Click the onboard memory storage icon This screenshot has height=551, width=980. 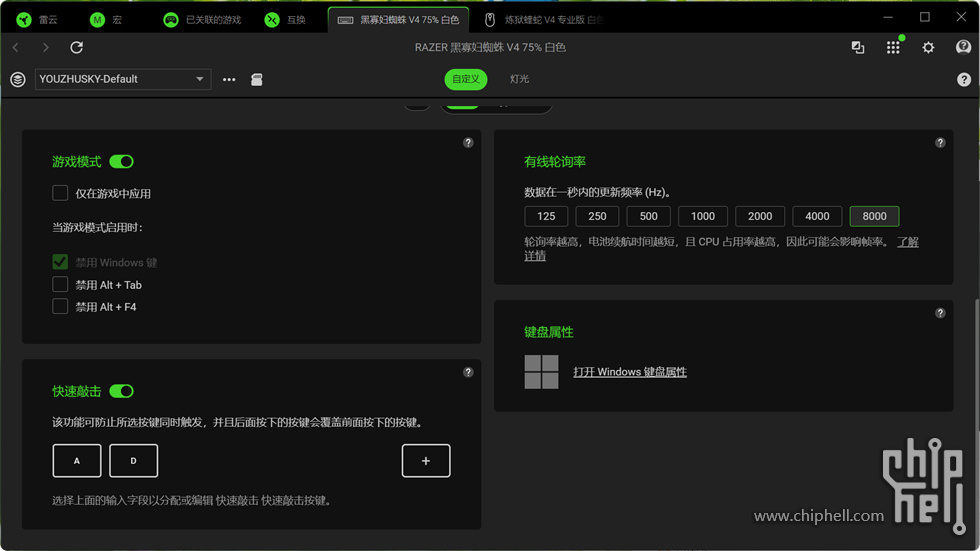click(257, 79)
